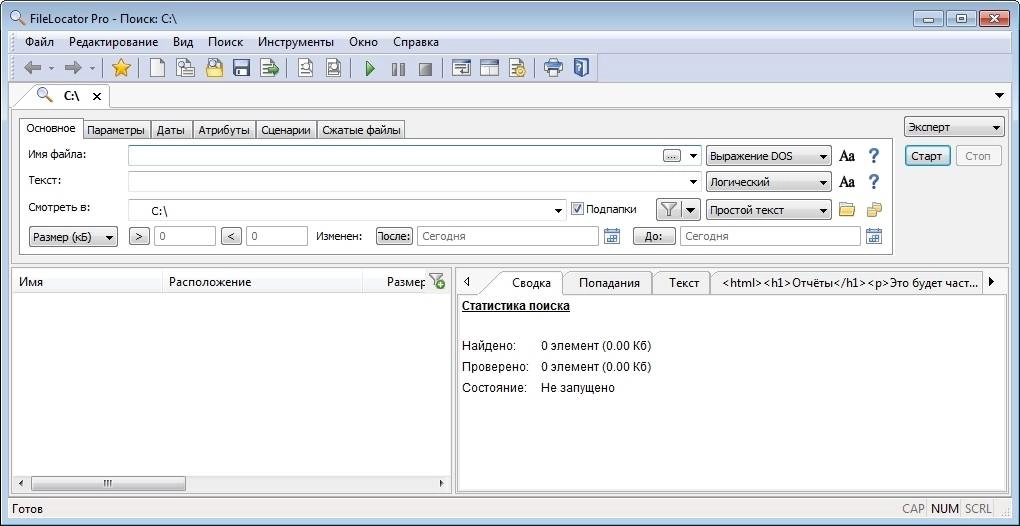Screen dimensions: 1020x526
Task: Open the forward arrow history dropdown
Action: coord(92,68)
